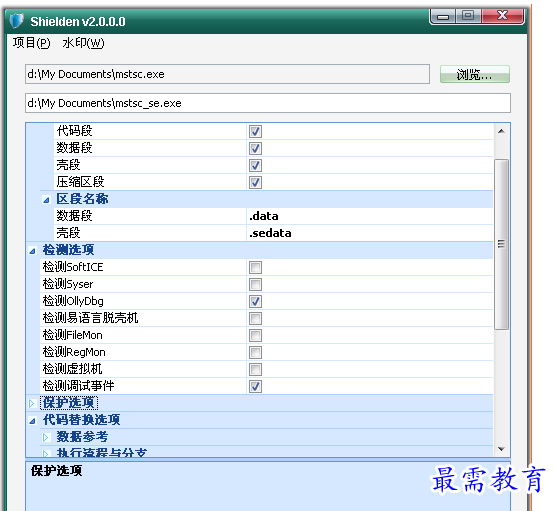
Task: Expand the 数据参考 subgroup
Action: [46, 437]
